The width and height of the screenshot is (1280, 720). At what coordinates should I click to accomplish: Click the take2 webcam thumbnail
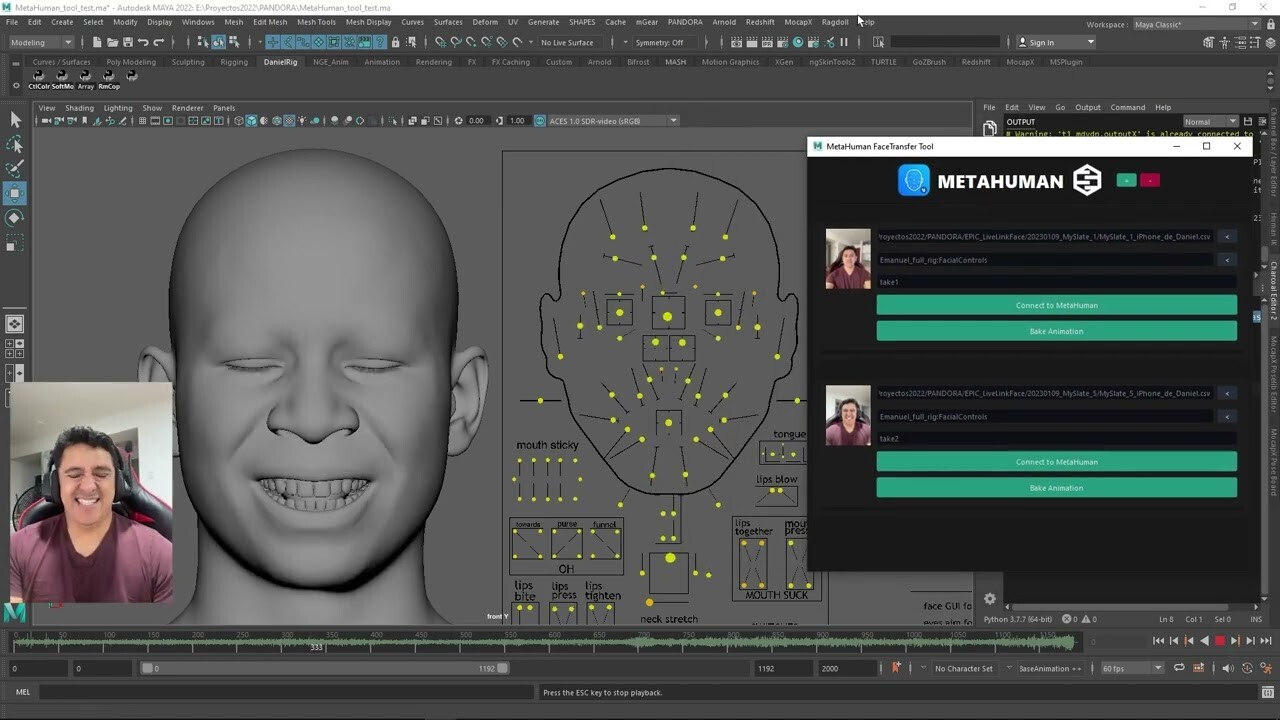pos(847,416)
